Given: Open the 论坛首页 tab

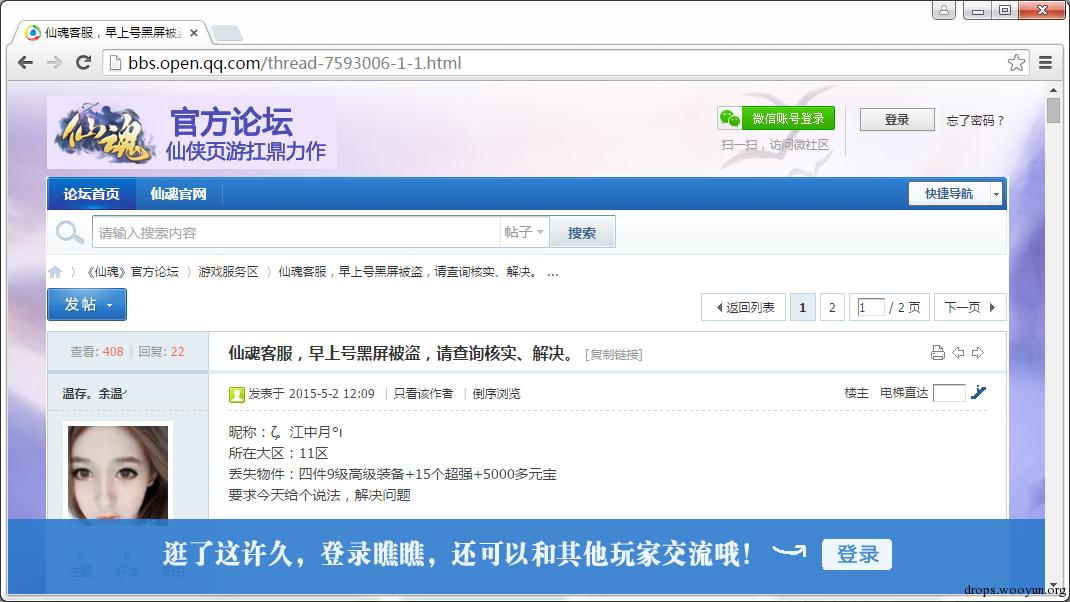Looking at the screenshot, I should (x=91, y=194).
